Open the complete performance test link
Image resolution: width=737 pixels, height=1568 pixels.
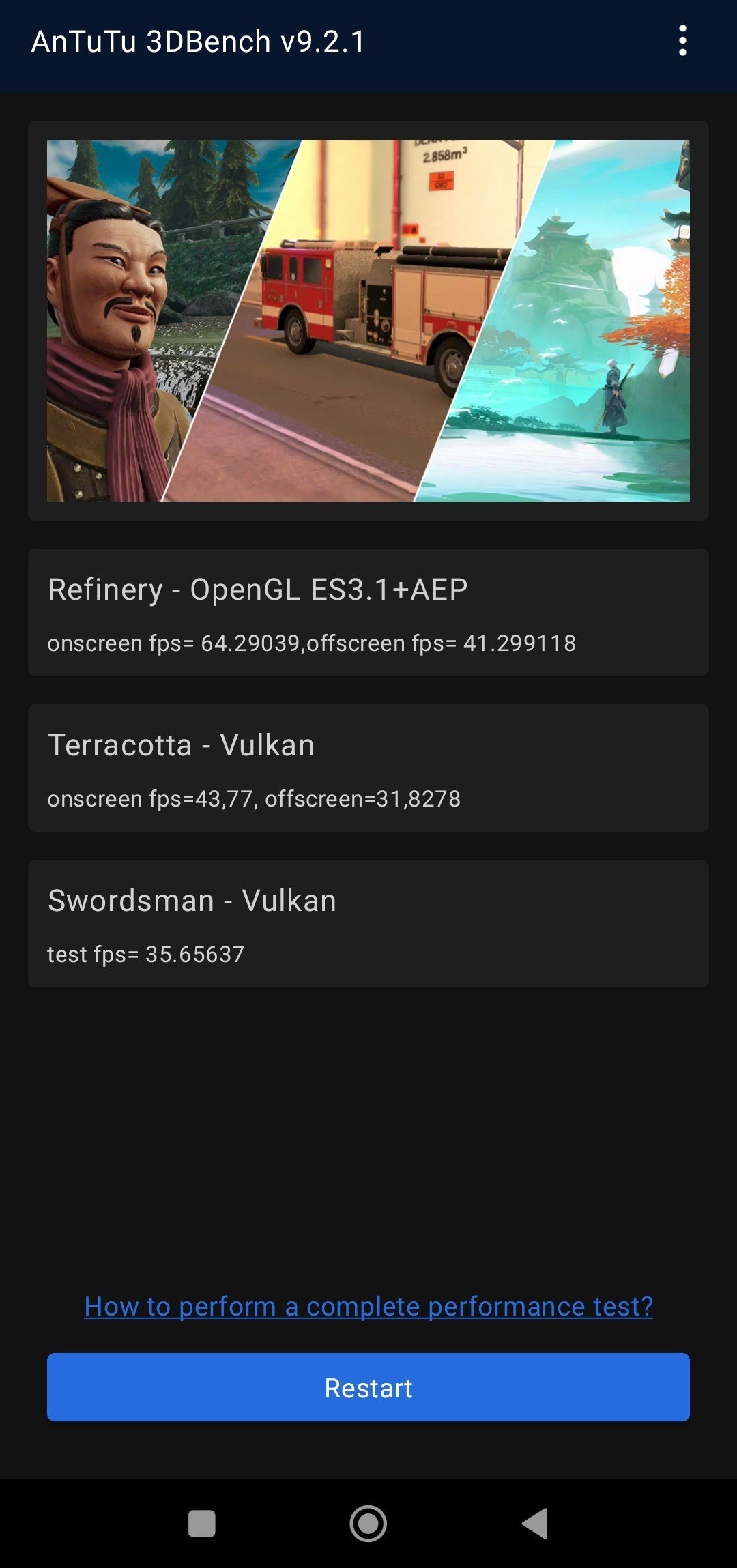[x=369, y=1306]
